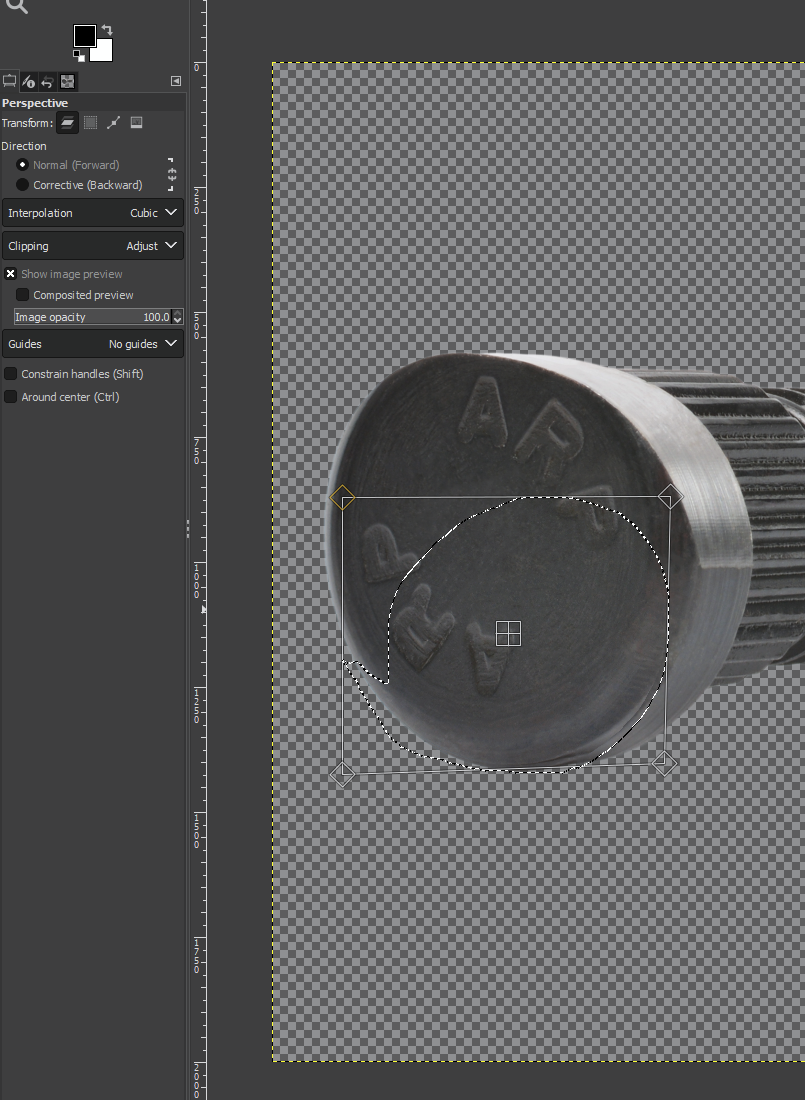
Task: Open the Clipping Adjust dropdown
Action: coord(93,246)
